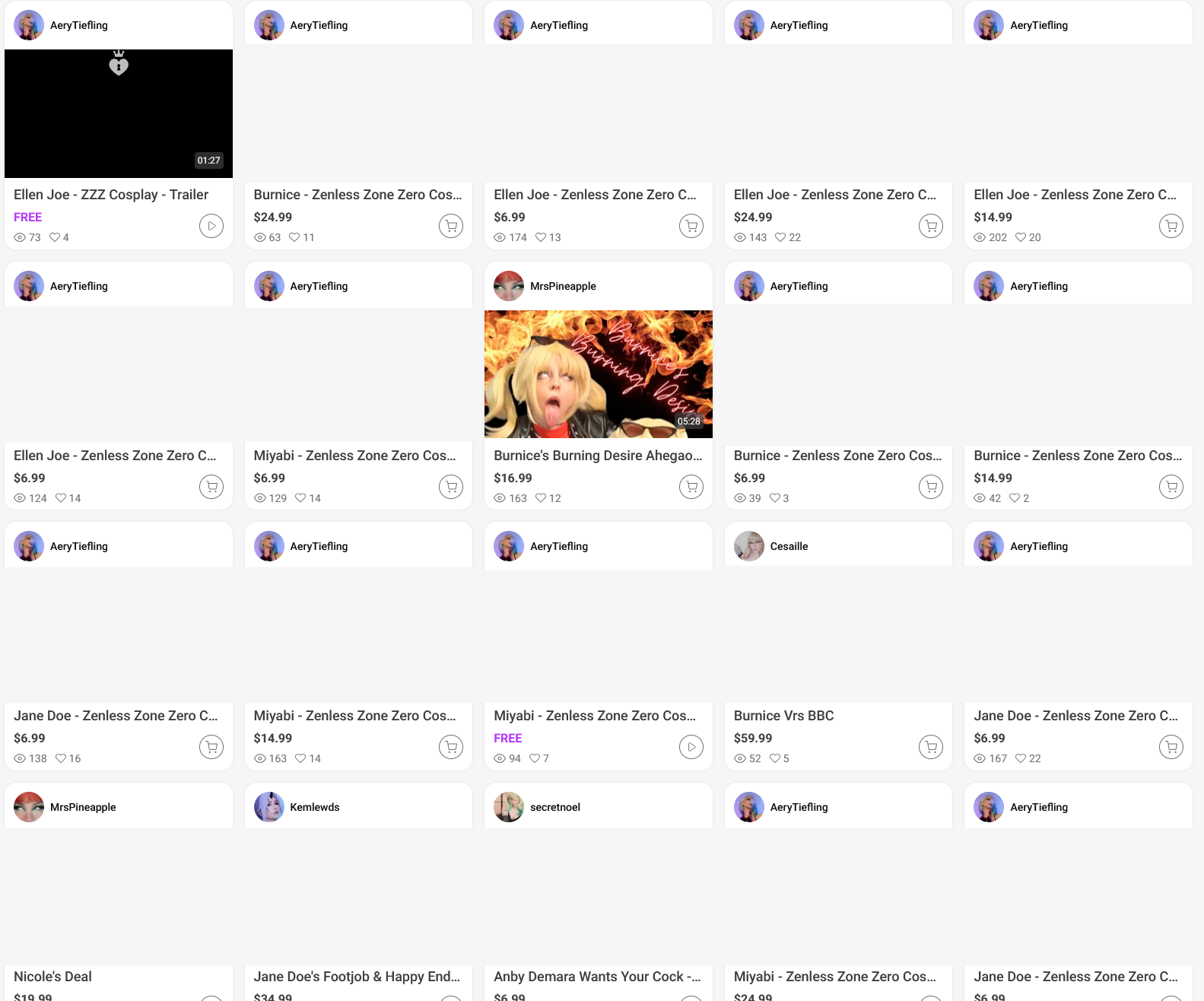
Task: Visit the secretnoel username link
Action: point(555,807)
